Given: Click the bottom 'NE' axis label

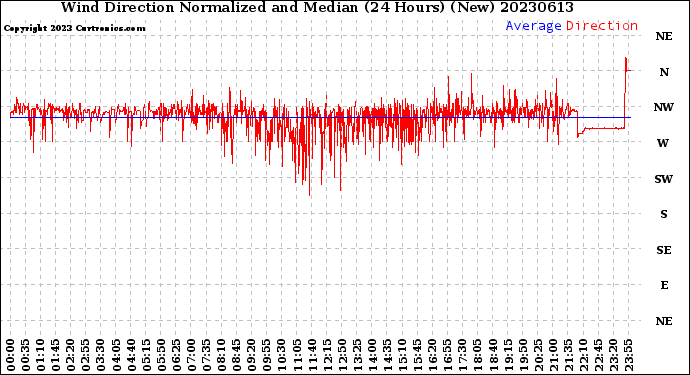Looking at the screenshot, I should [664, 321].
